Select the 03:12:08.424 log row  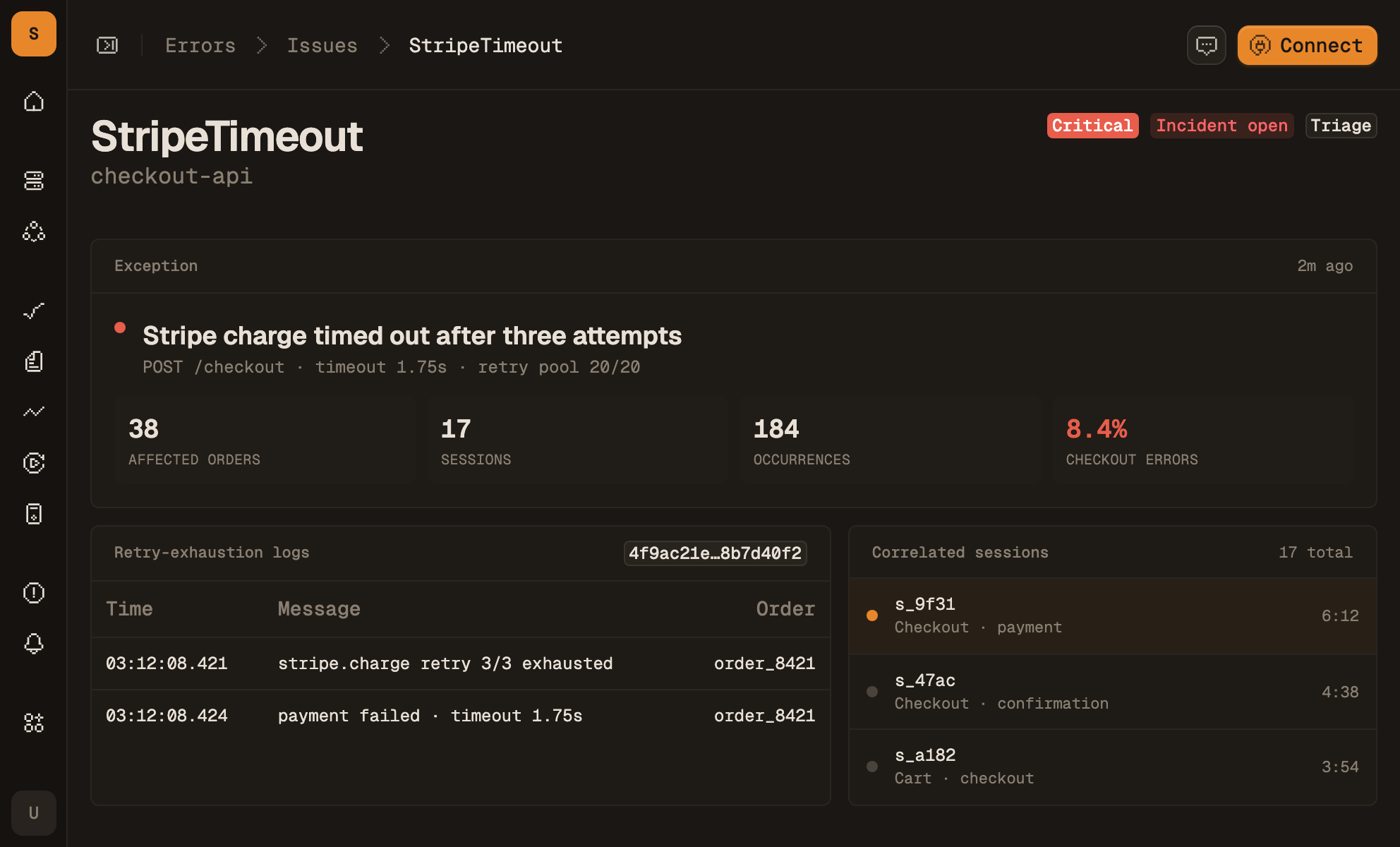[461, 716]
